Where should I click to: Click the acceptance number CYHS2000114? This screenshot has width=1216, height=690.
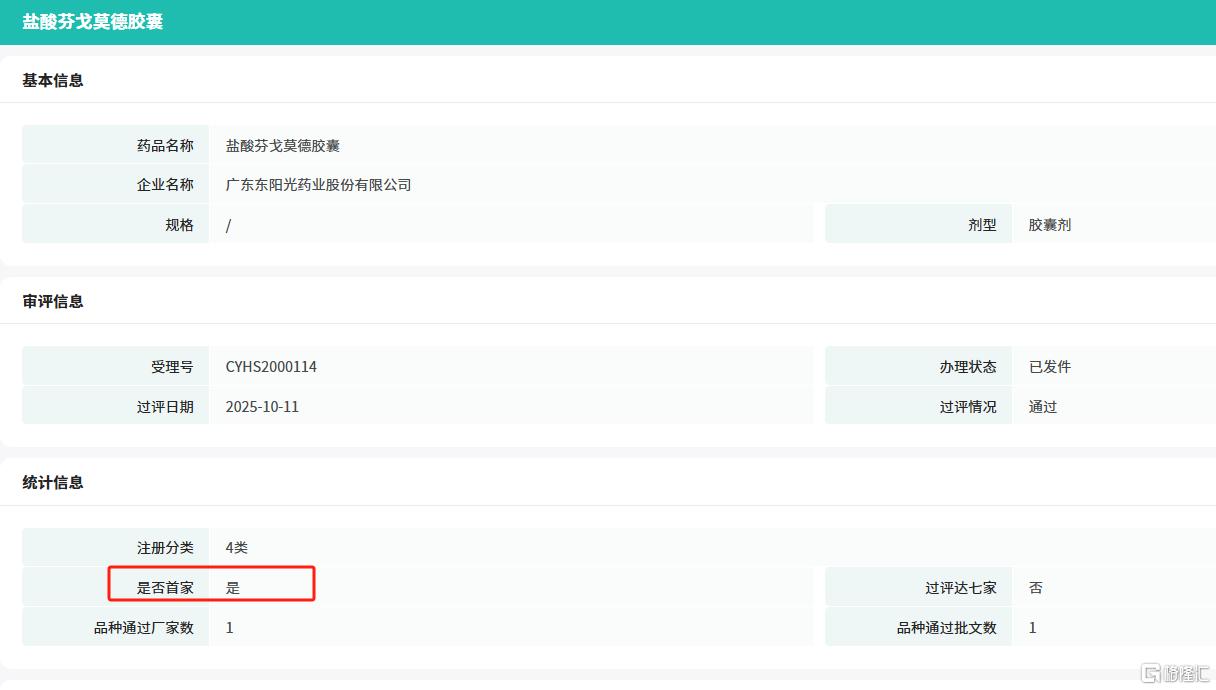[271, 367]
